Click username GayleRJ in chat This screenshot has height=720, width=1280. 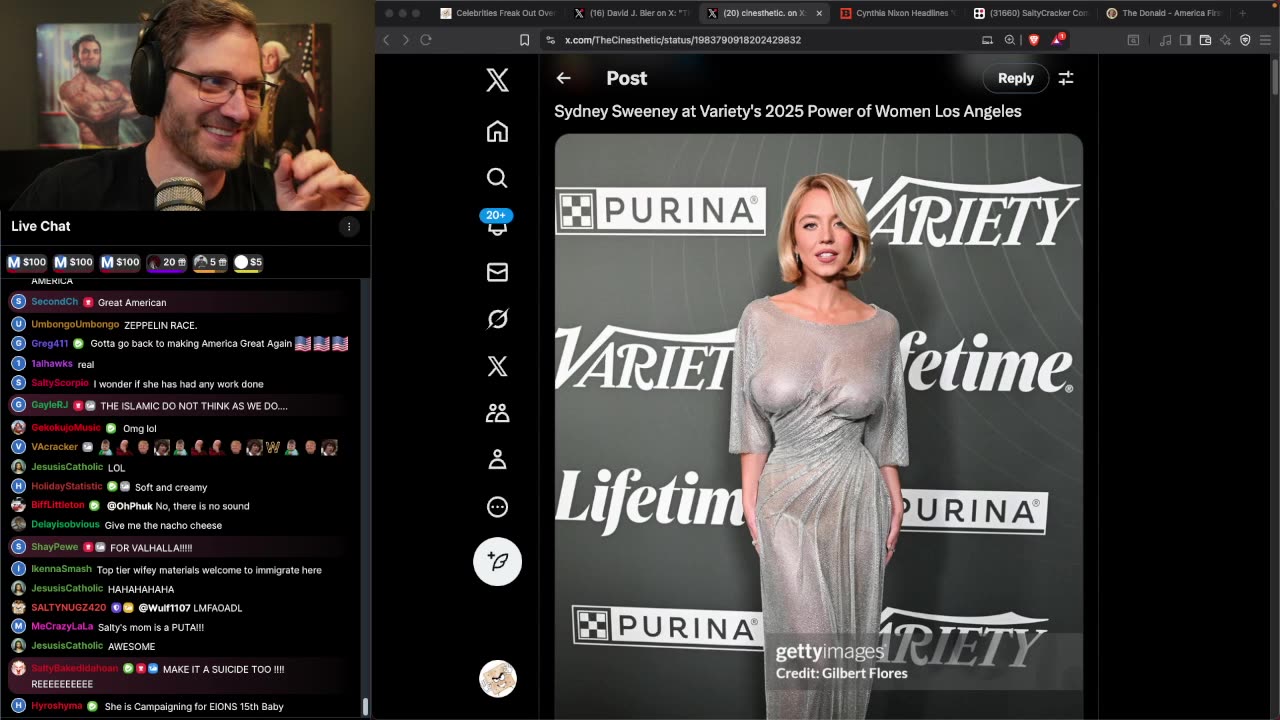coord(49,406)
